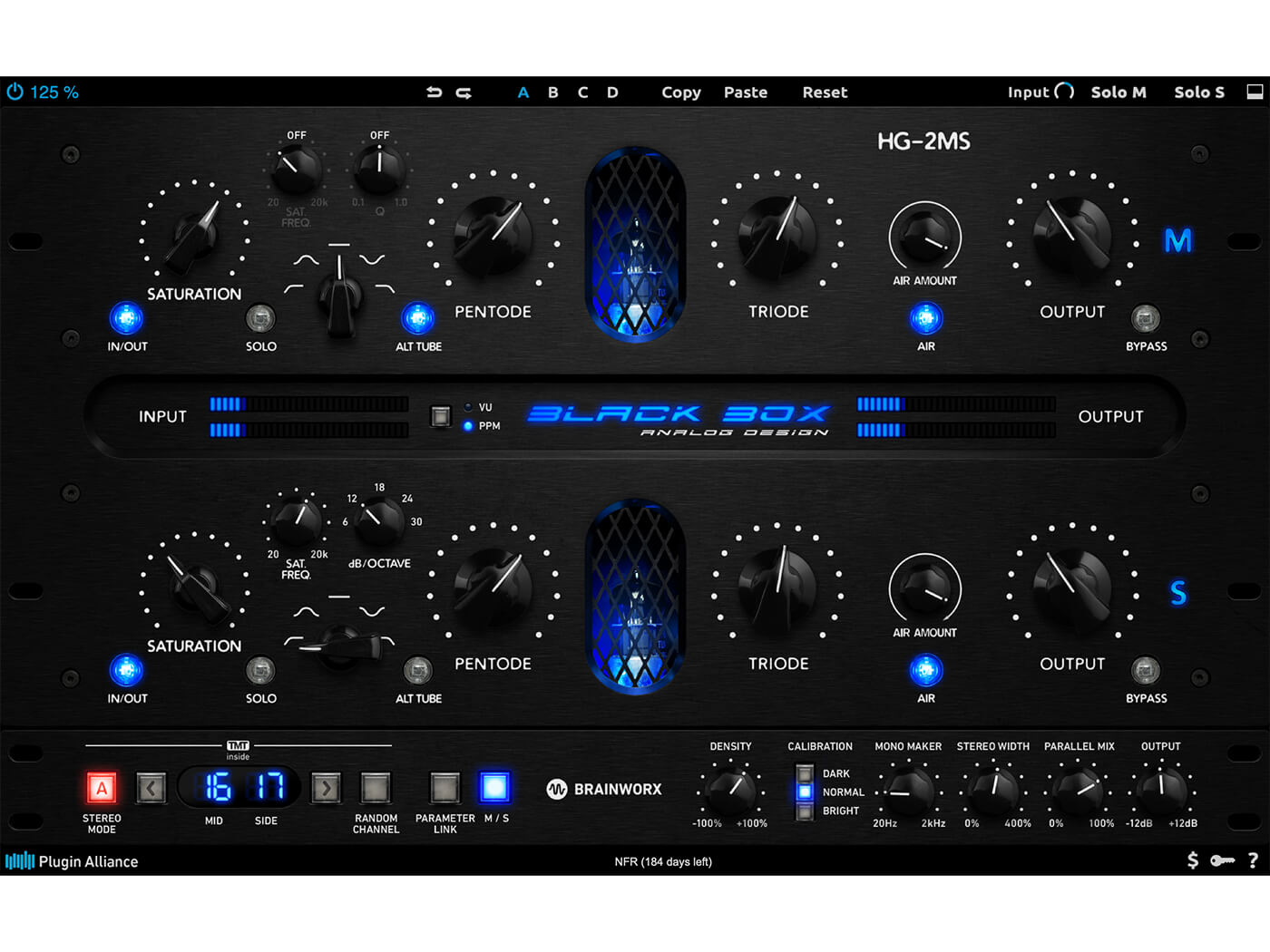Disable the Mid channel AIR button
Image resolution: width=1270 pixels, height=952 pixels.
pyautogui.click(x=925, y=318)
